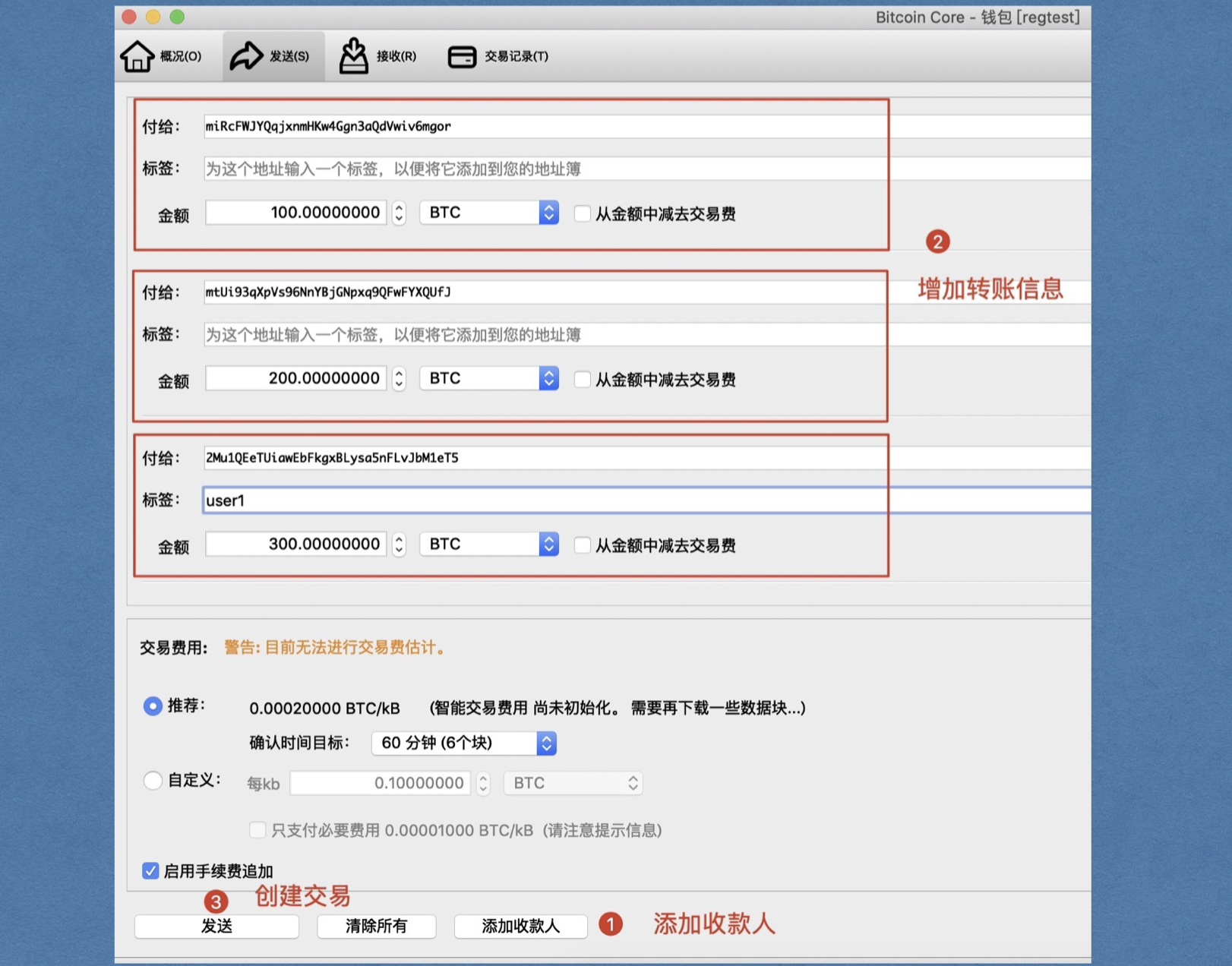Switch to 发送(S) tab label
This screenshot has height=966, width=1232.
[x=289, y=56]
